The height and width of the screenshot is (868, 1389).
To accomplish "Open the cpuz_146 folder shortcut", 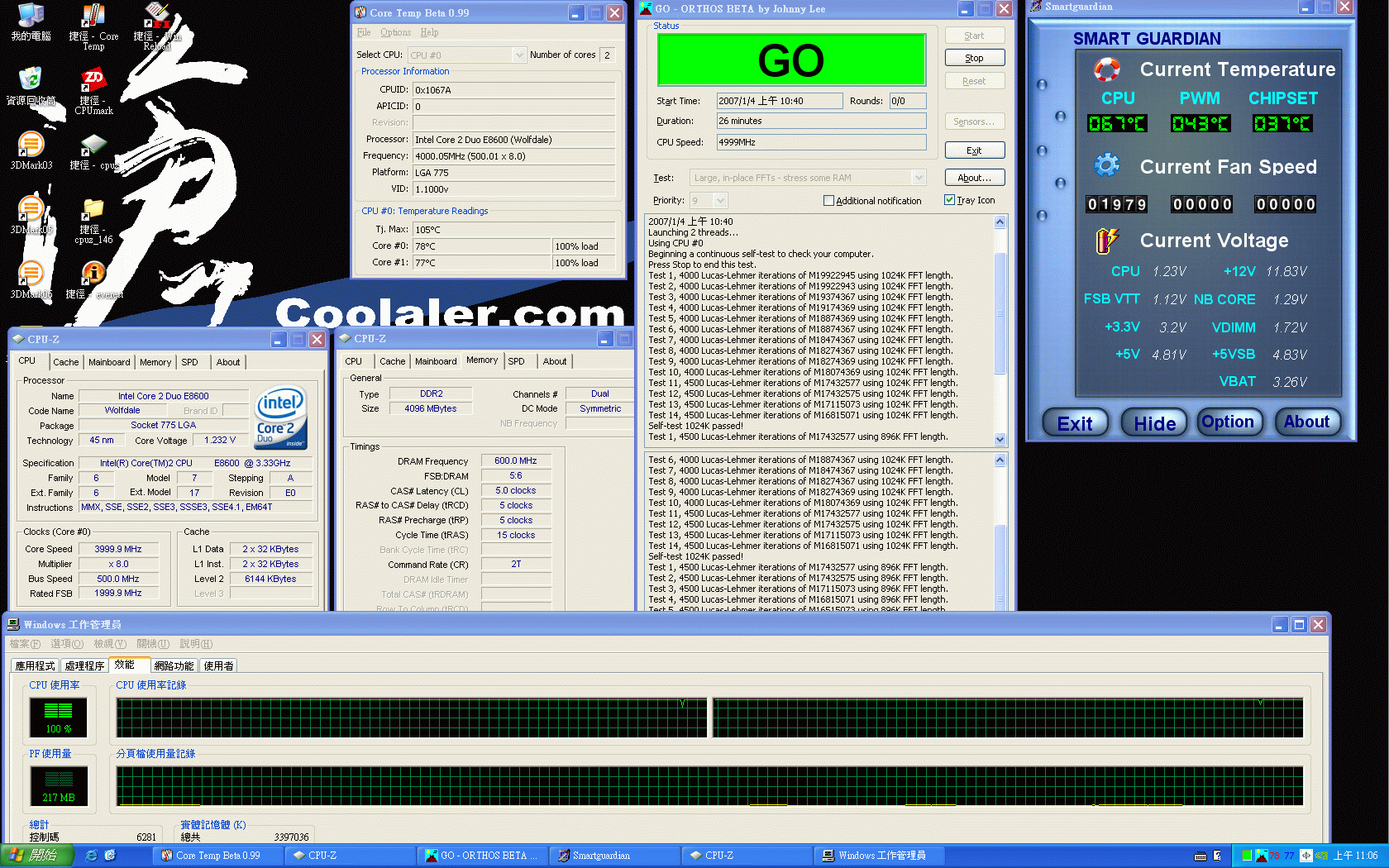I will pyautogui.click(x=93, y=221).
